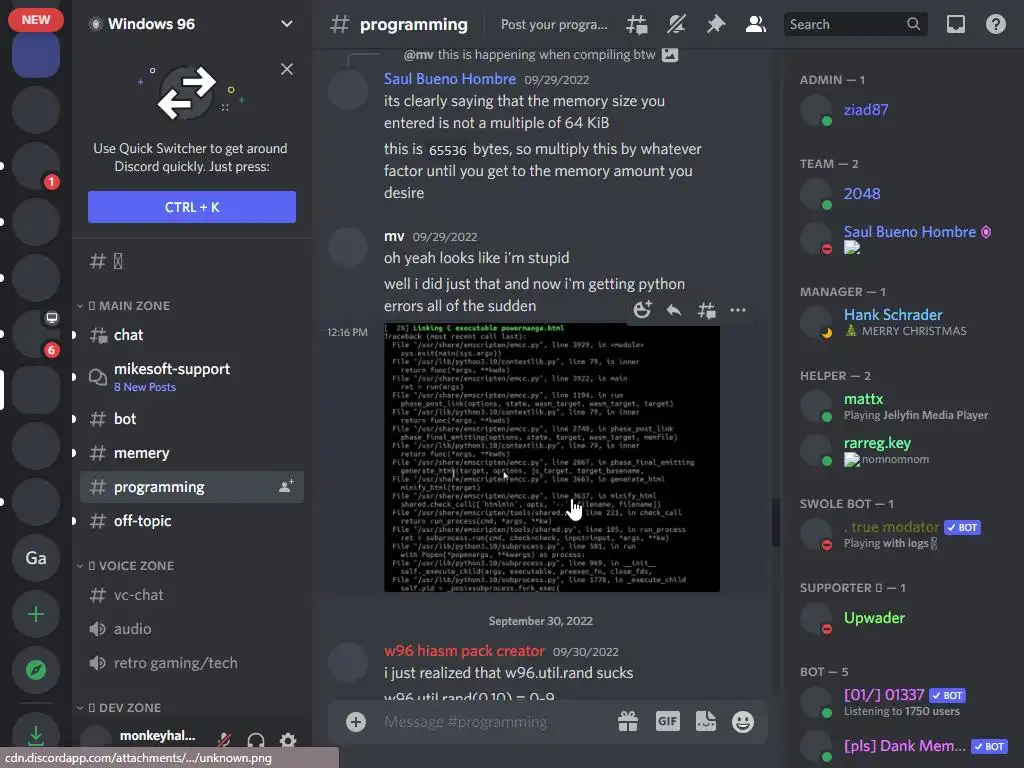Open the traceback screenshot attachment
1024x768 pixels.
pyautogui.click(x=552, y=457)
